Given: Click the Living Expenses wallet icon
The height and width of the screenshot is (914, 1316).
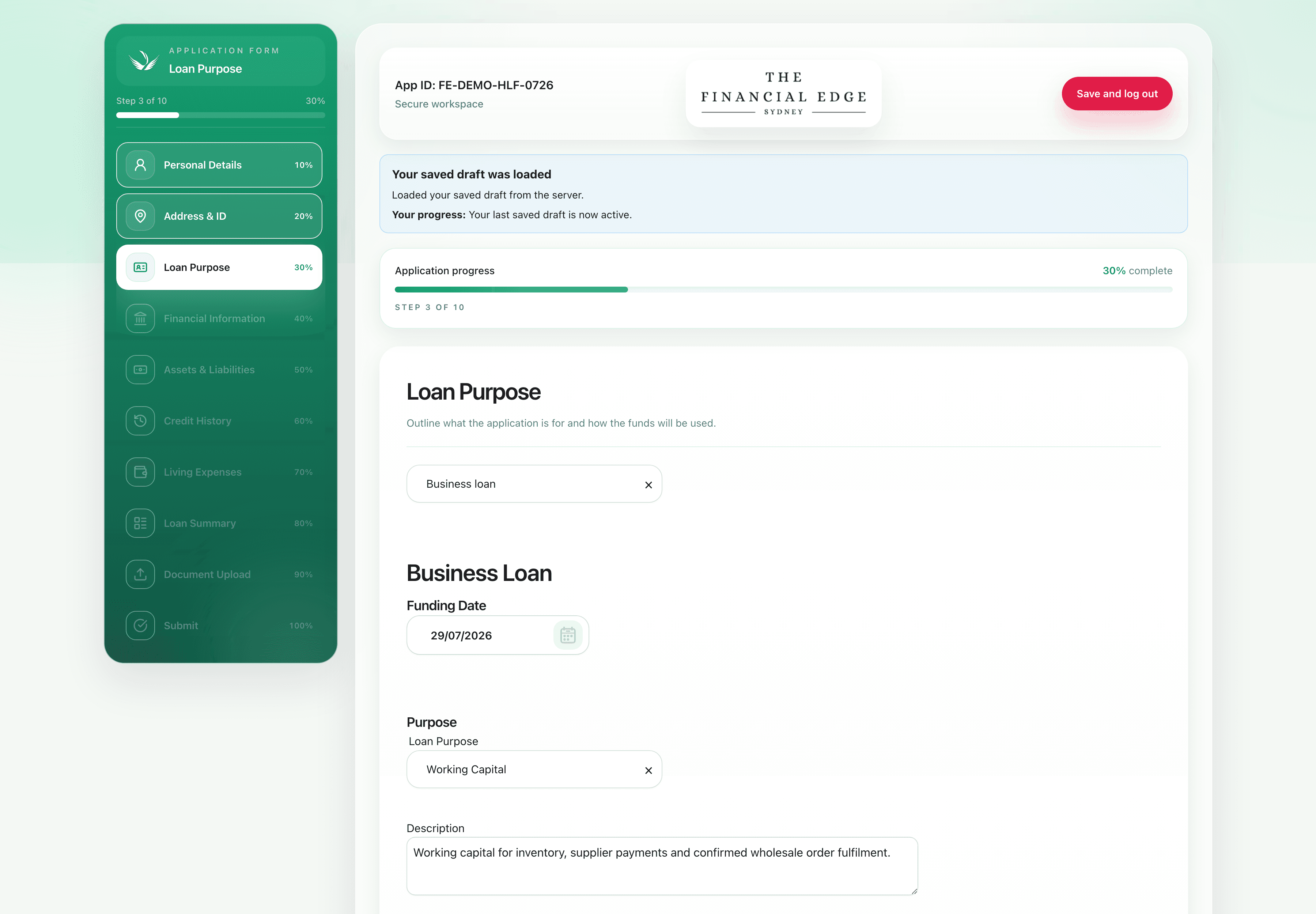Looking at the screenshot, I should 140,472.
